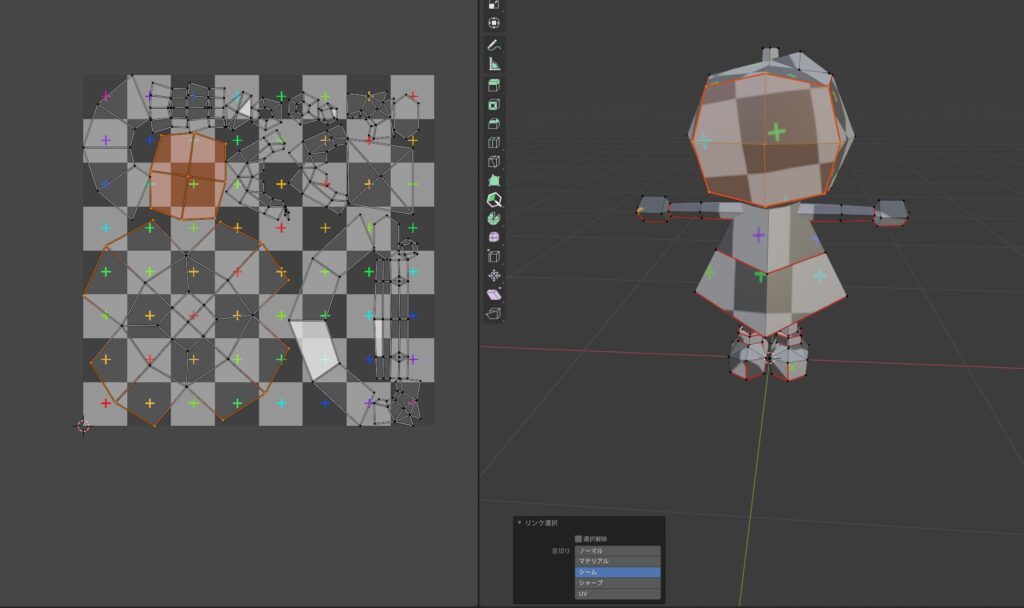Enable the 選択解除 checkbox

[x=579, y=537]
